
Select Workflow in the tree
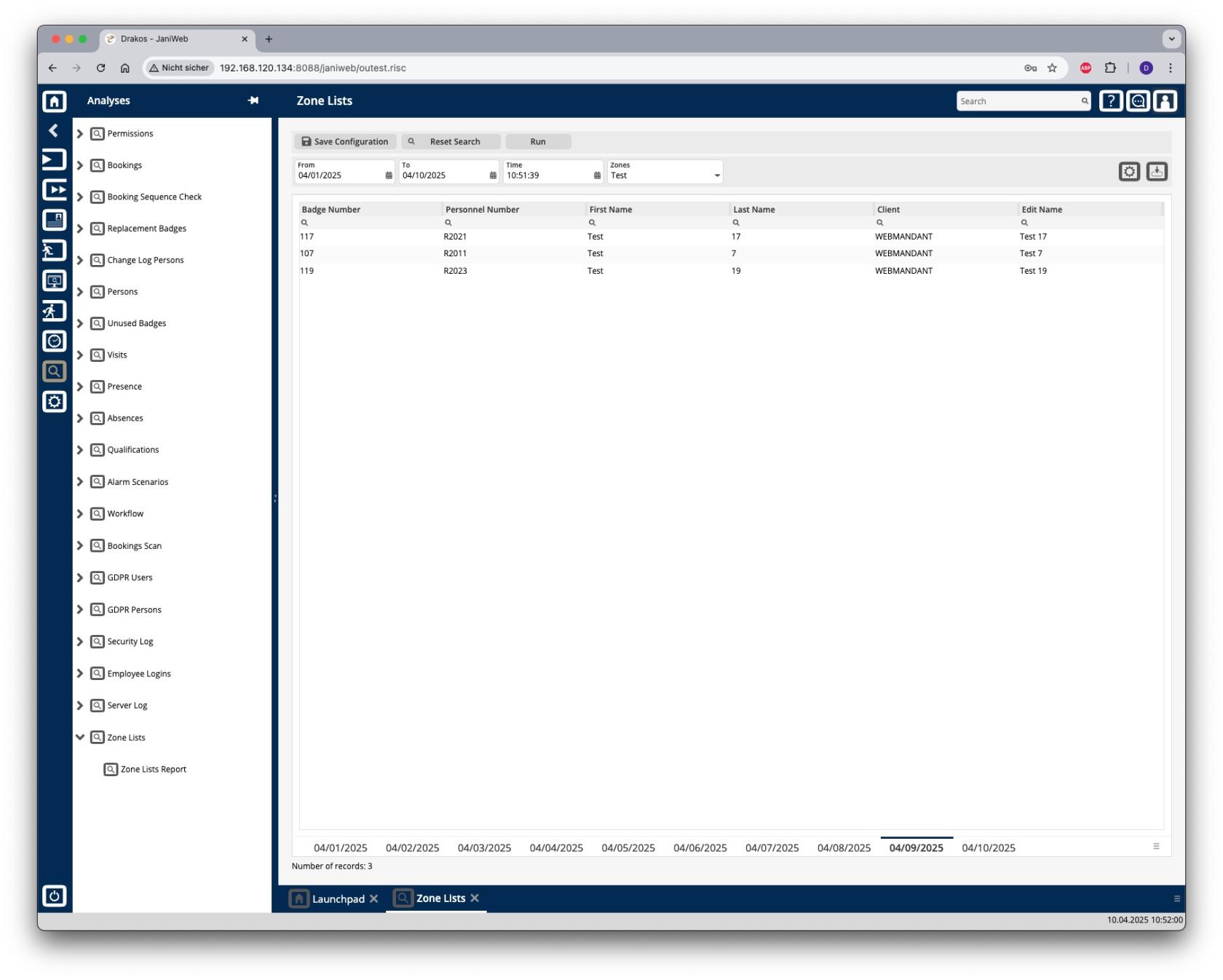125,514
